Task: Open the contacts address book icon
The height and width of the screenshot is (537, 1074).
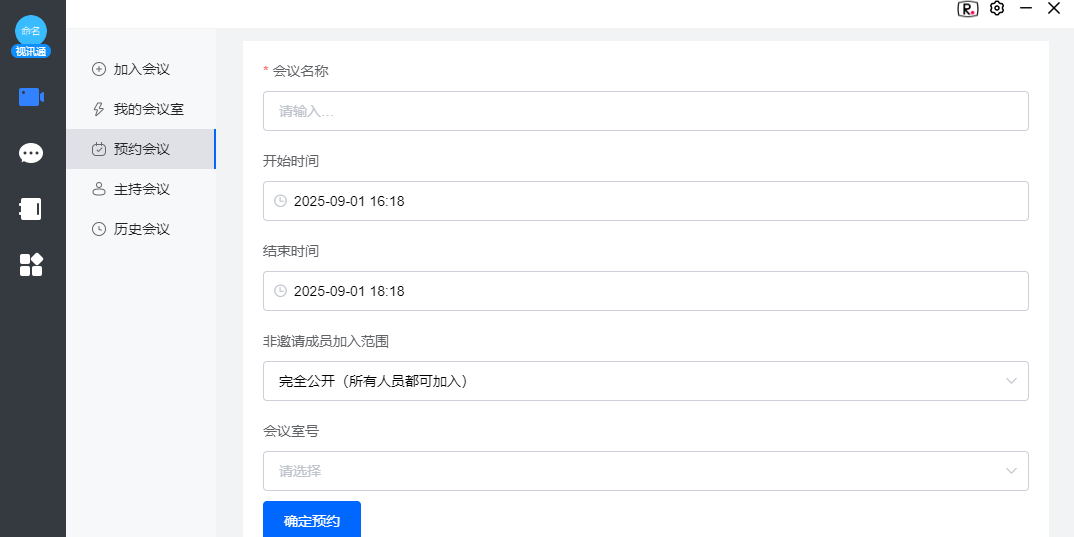Action: click(x=31, y=209)
